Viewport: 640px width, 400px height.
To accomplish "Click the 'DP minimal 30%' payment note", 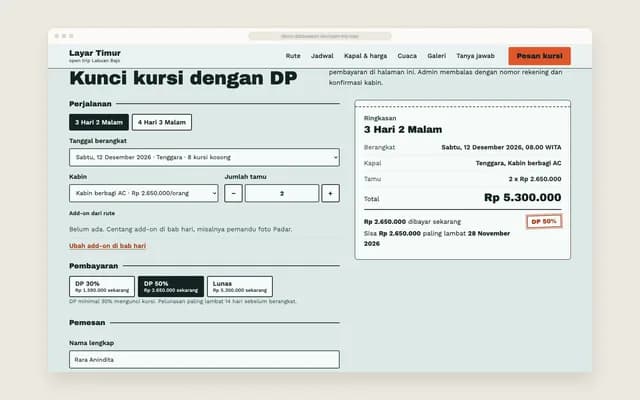I will click(x=182, y=301).
